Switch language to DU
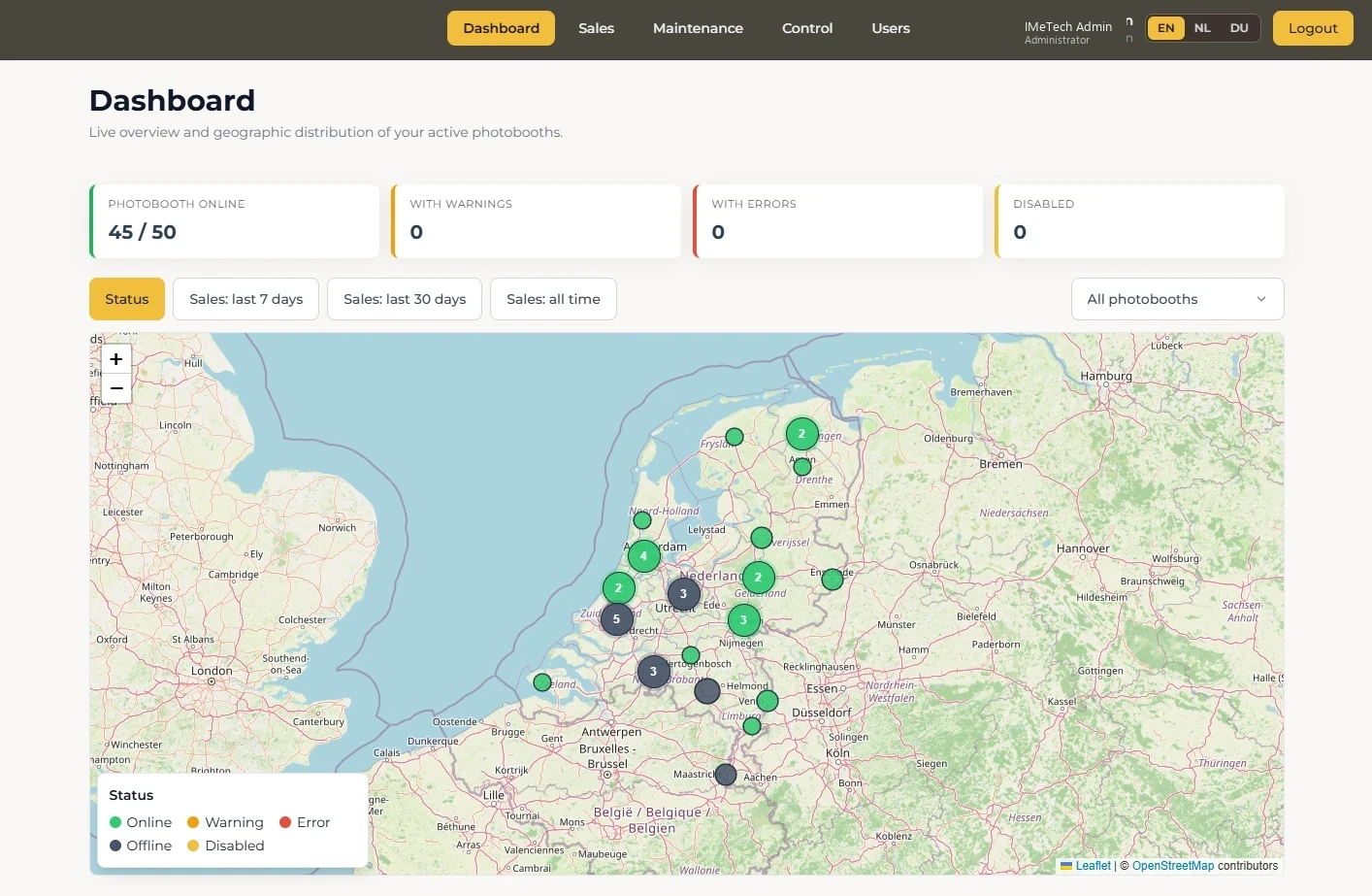The height and width of the screenshot is (896, 1372). click(x=1239, y=28)
